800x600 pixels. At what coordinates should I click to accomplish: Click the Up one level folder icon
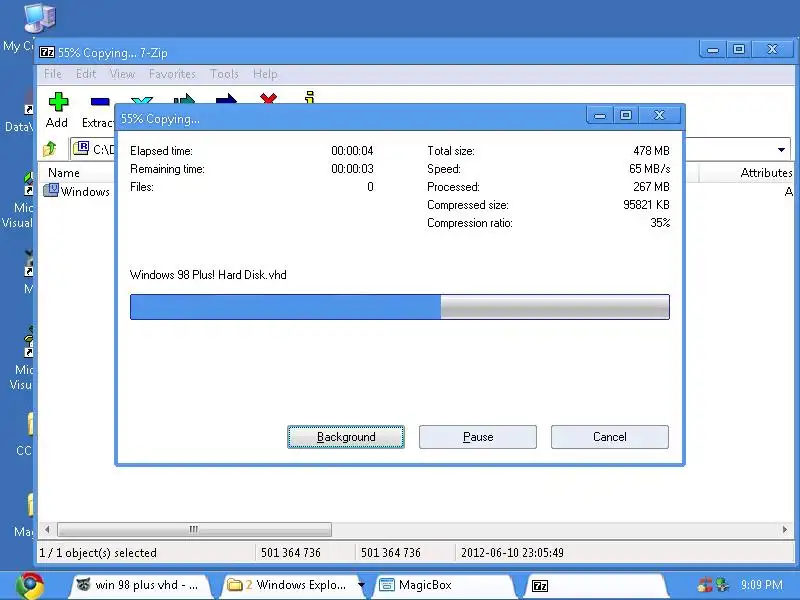tap(50, 149)
